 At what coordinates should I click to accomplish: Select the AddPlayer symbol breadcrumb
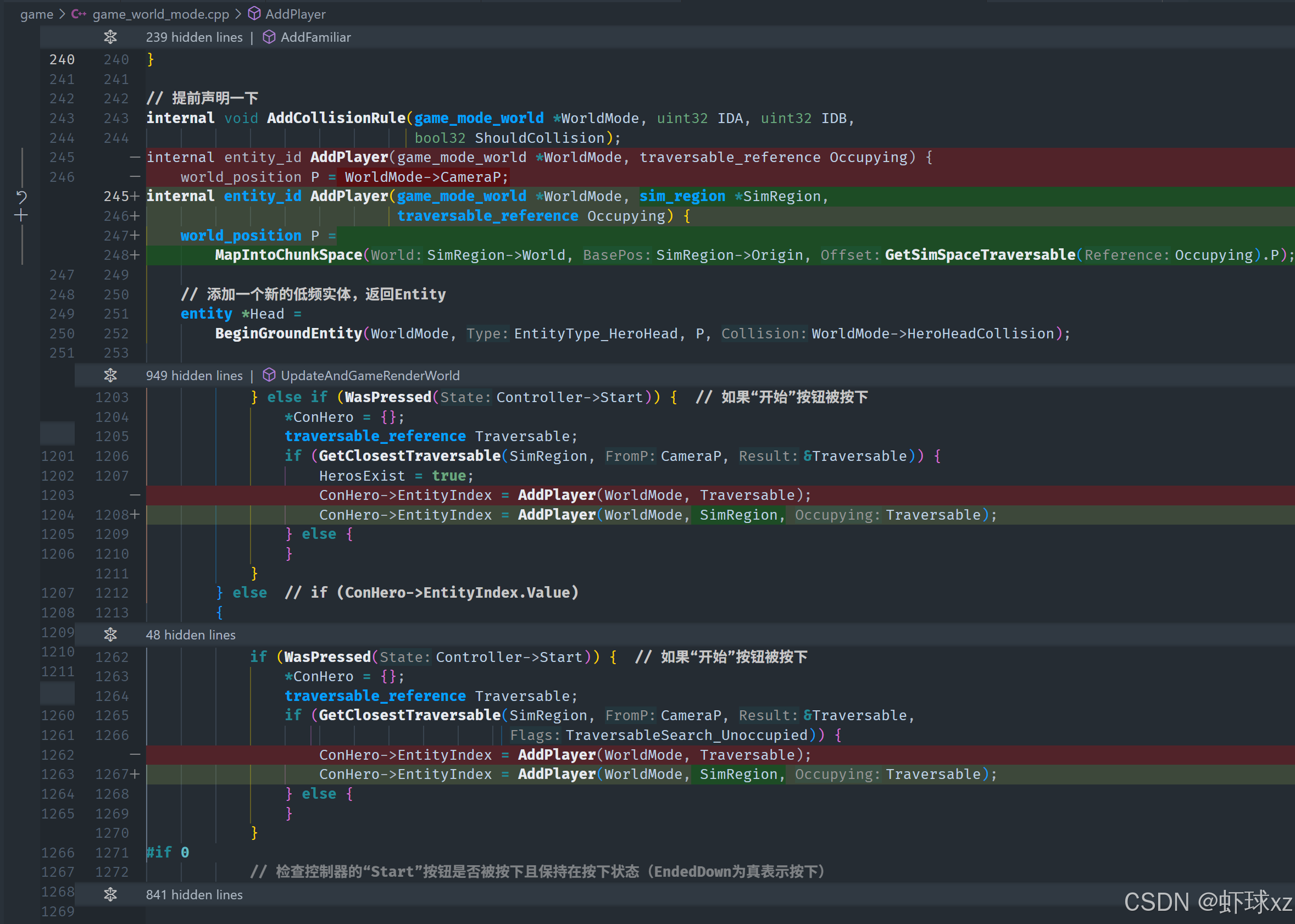[295, 14]
